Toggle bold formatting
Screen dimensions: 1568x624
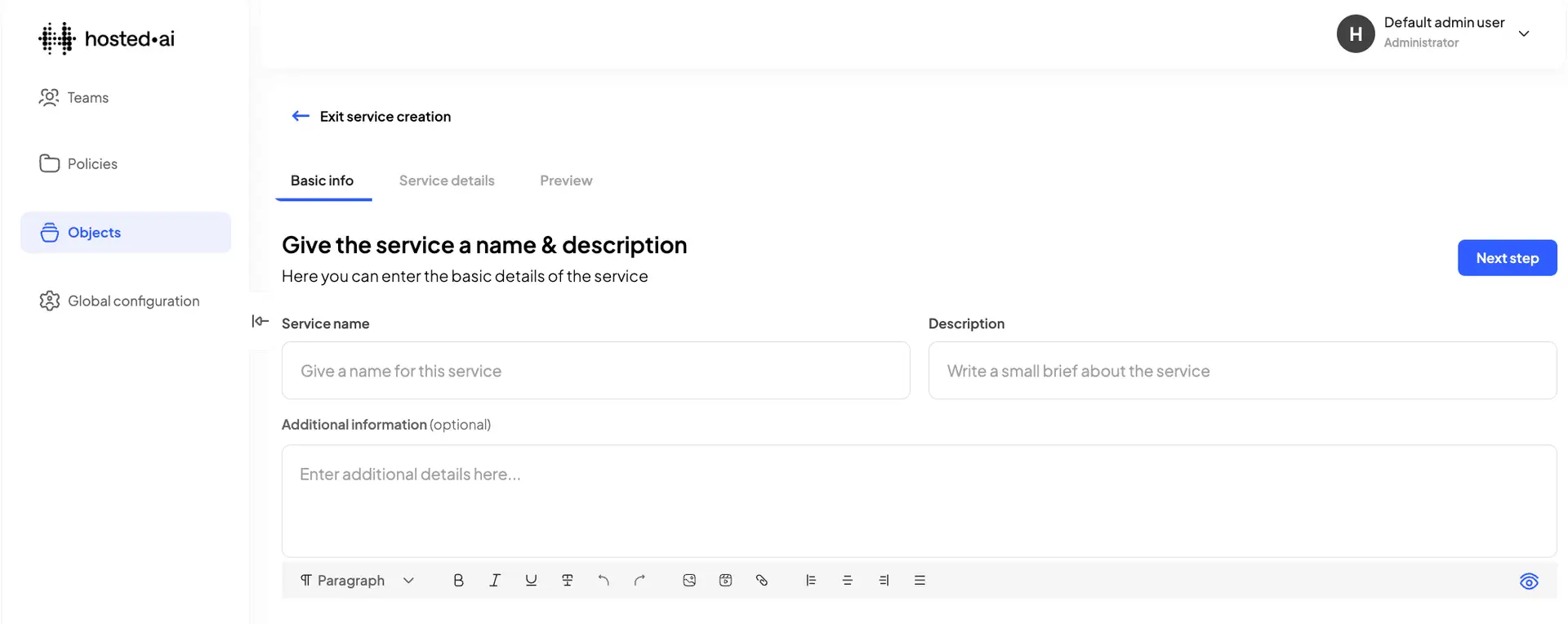pos(458,581)
